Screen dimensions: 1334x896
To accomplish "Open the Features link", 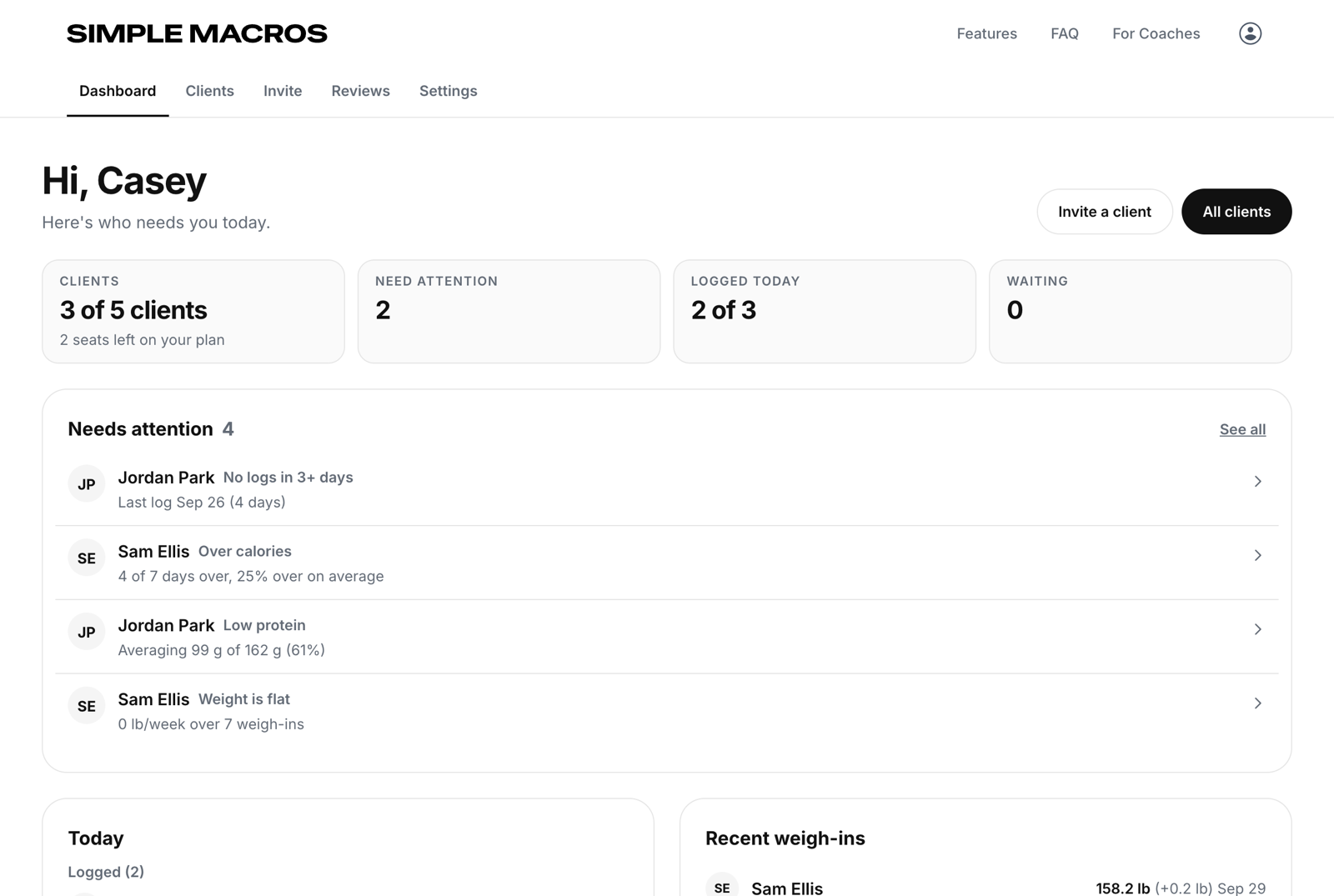I will (986, 33).
